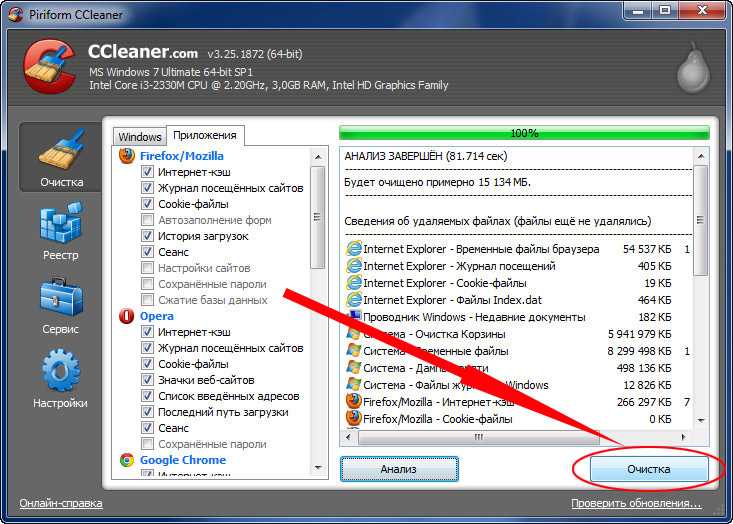
Task: Click the АНАЛИЗ ЗАВЕРШЁН summary line
Action: pyautogui.click(x=426, y=156)
